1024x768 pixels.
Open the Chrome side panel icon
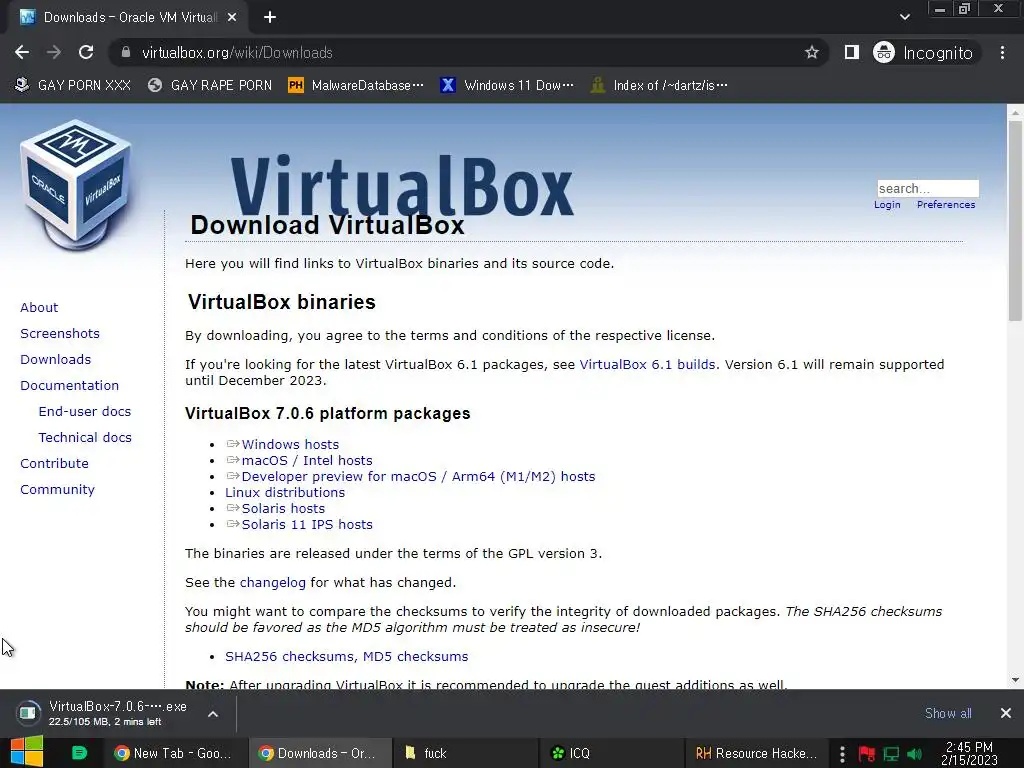point(852,52)
